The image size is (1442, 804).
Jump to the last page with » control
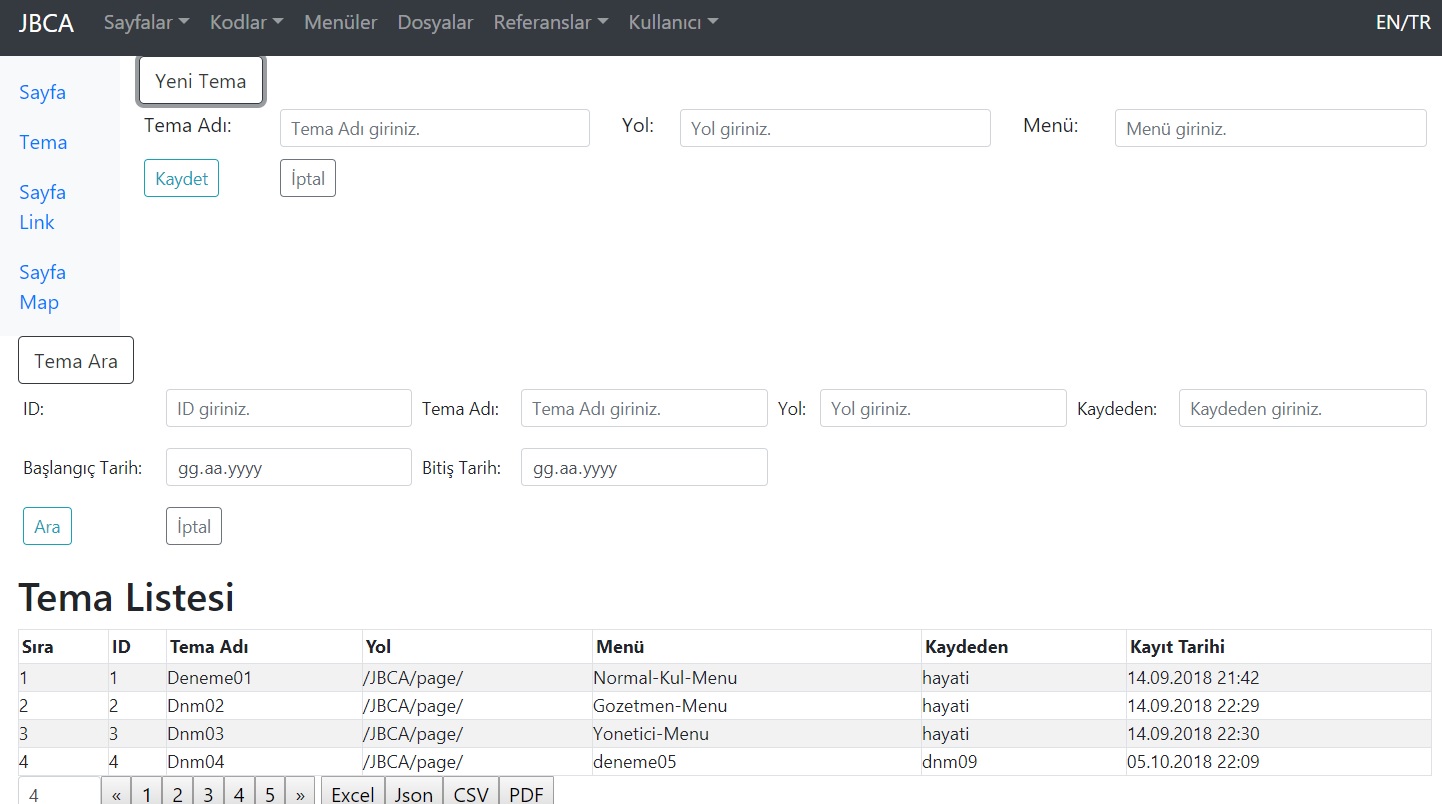(x=300, y=792)
